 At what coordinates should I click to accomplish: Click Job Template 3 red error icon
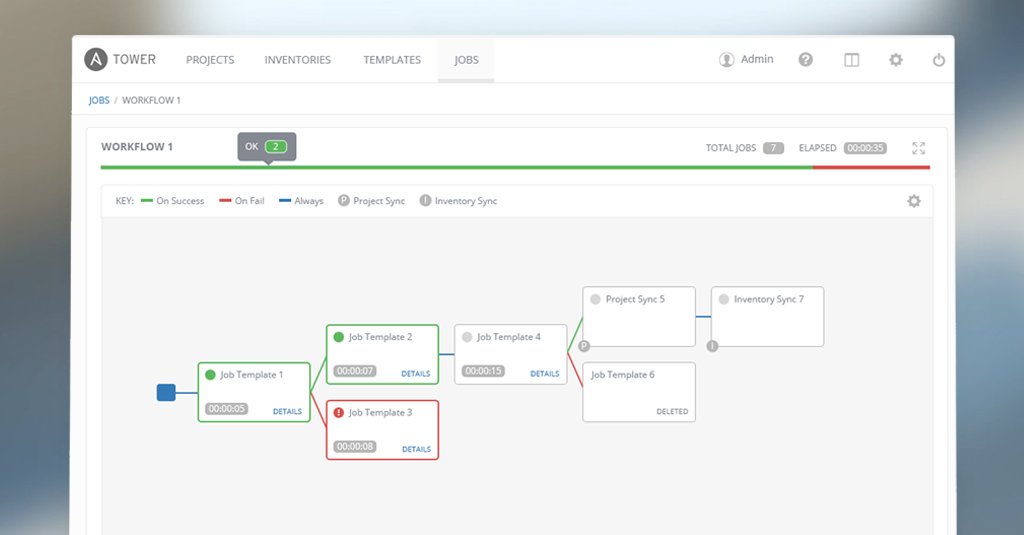coord(338,413)
